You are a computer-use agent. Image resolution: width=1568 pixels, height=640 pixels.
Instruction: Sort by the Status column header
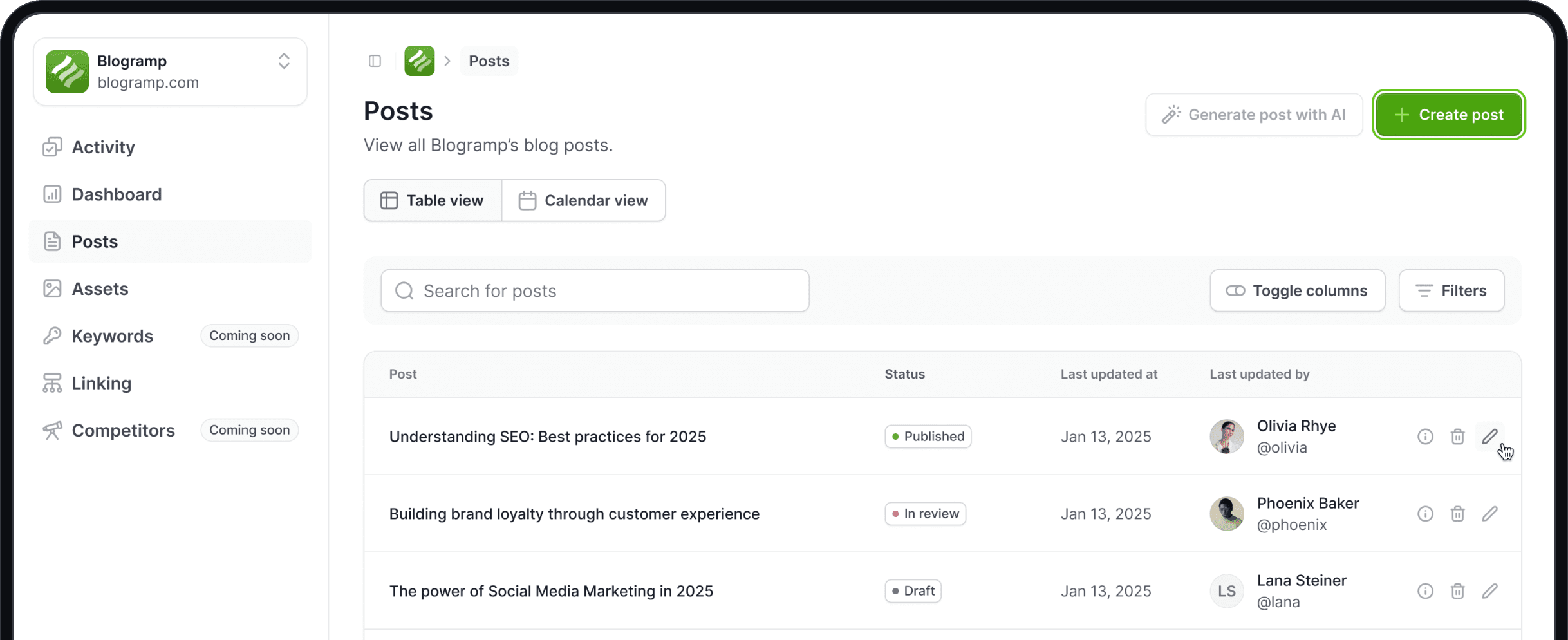[x=904, y=374]
